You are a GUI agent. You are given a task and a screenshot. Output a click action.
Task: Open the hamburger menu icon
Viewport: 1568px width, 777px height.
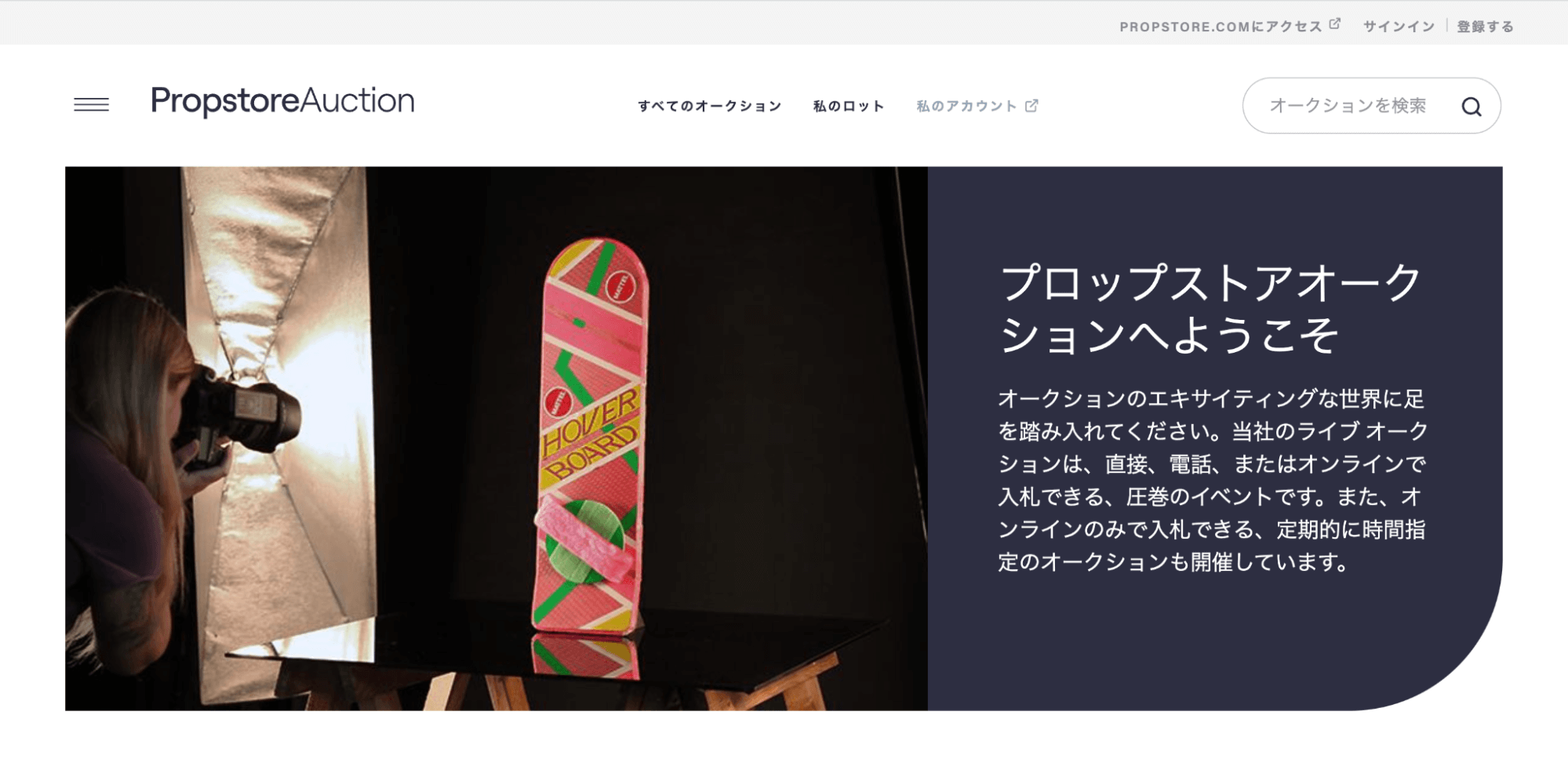[91, 104]
